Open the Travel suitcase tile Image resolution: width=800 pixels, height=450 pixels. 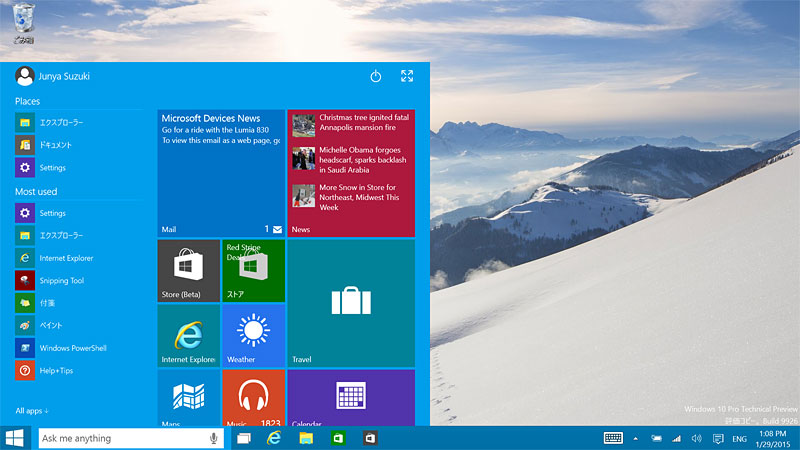click(x=351, y=303)
